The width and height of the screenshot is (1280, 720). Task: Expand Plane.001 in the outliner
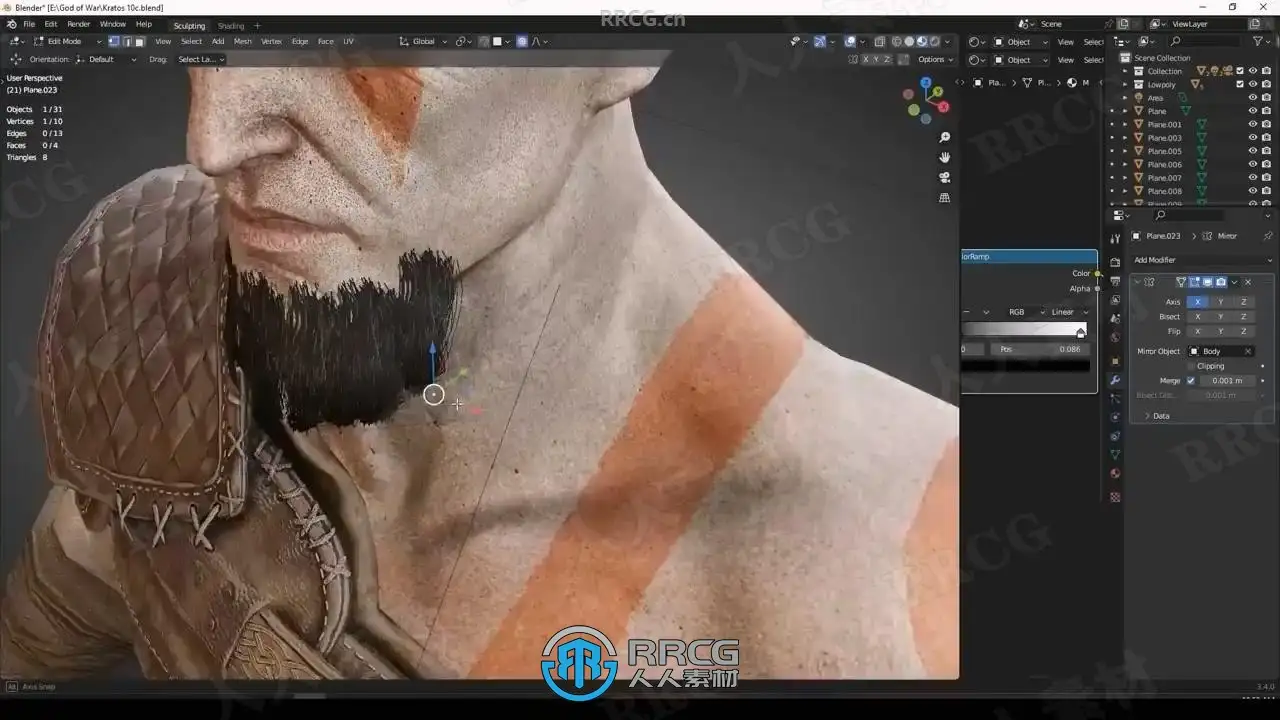point(1126,125)
